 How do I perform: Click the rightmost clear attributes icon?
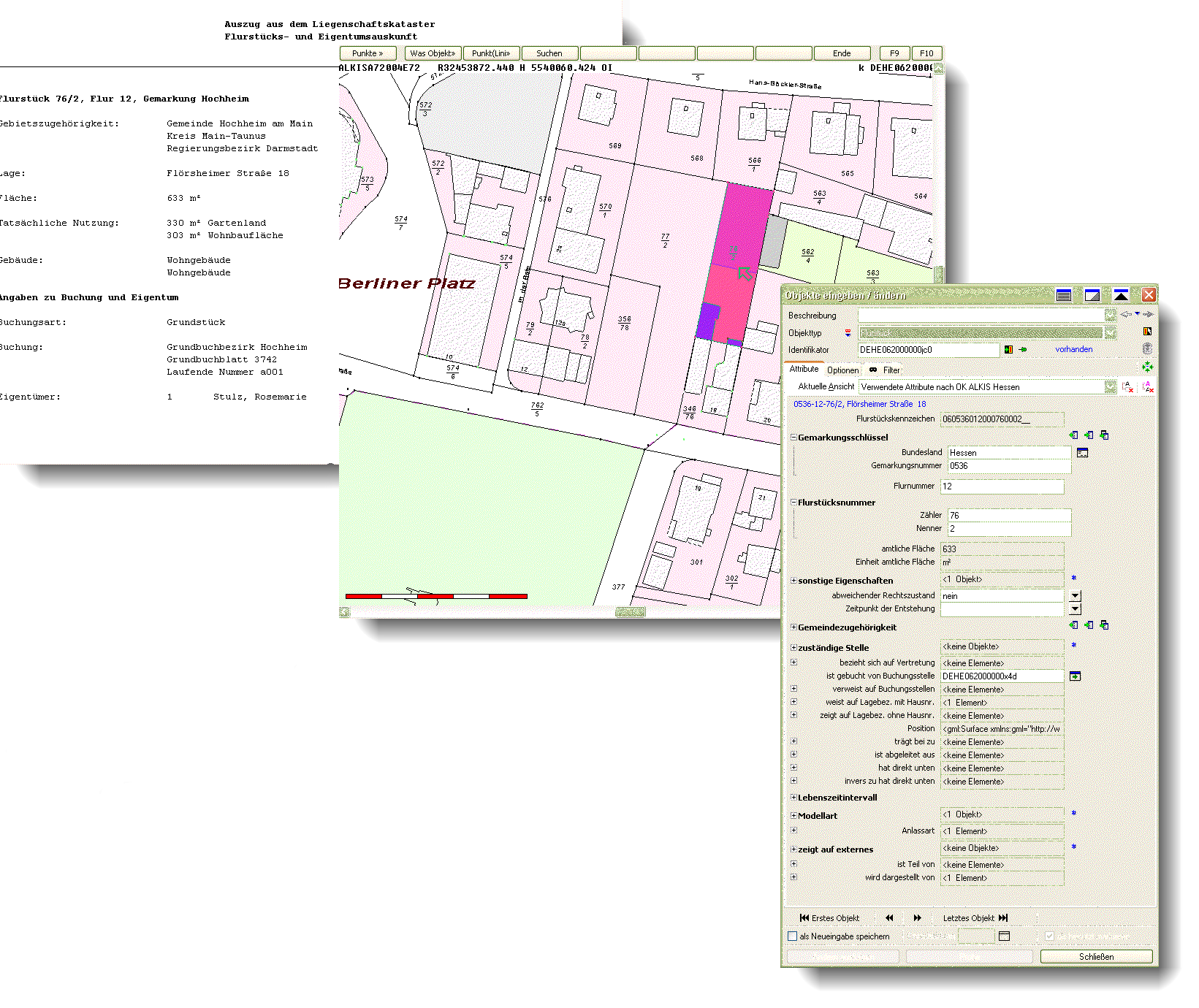[1148, 387]
